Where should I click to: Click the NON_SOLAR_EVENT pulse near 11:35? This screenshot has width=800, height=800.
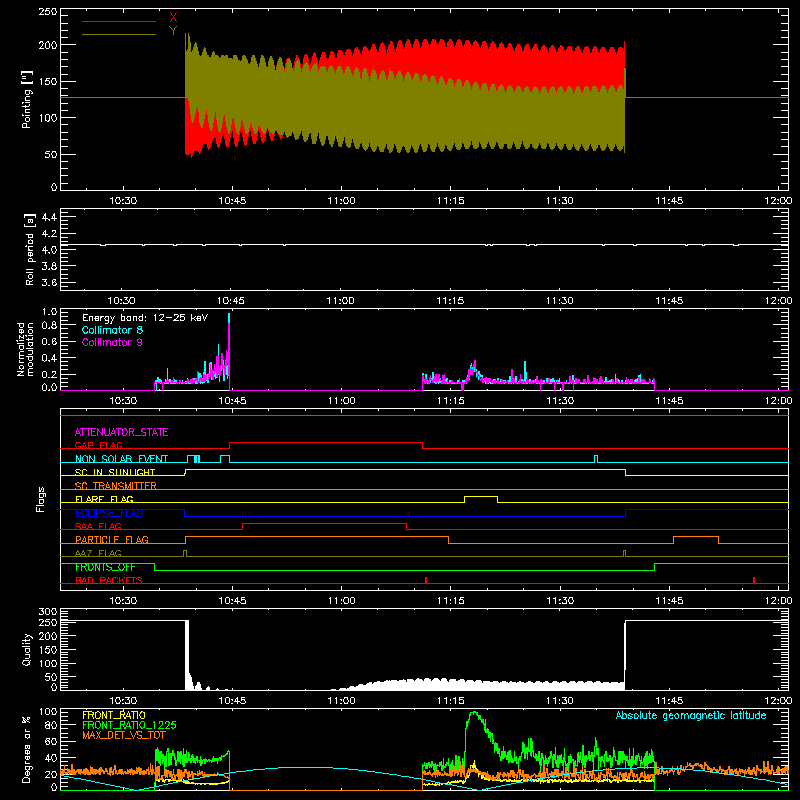pos(596,459)
